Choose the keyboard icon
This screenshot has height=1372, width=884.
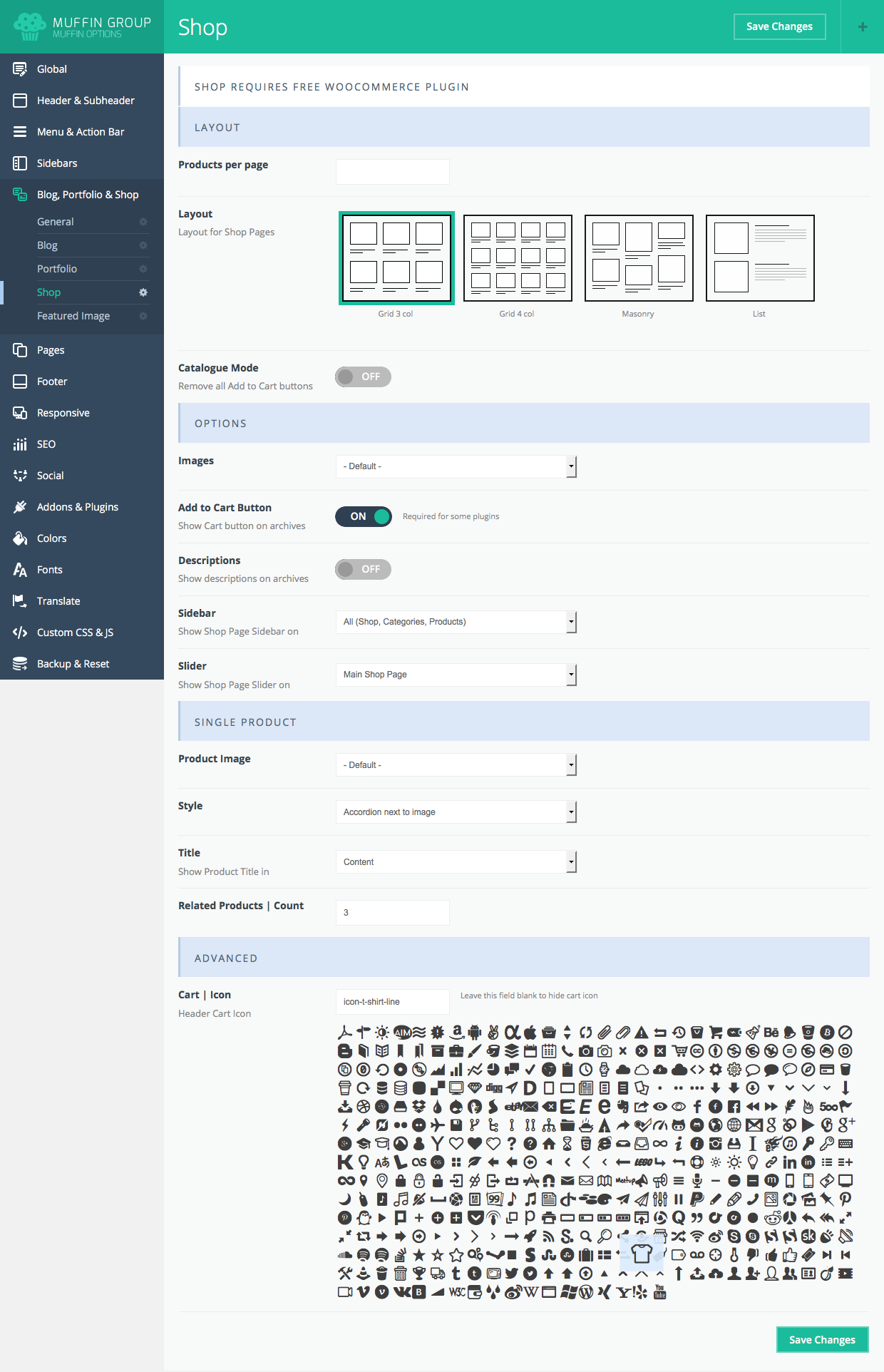click(x=846, y=1144)
